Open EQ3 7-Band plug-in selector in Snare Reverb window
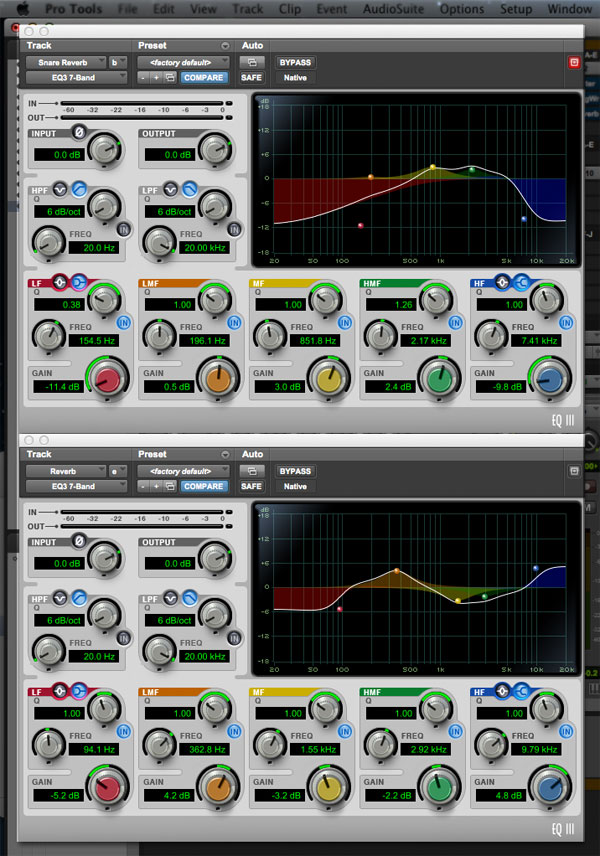This screenshot has width=600, height=856. 76,78
